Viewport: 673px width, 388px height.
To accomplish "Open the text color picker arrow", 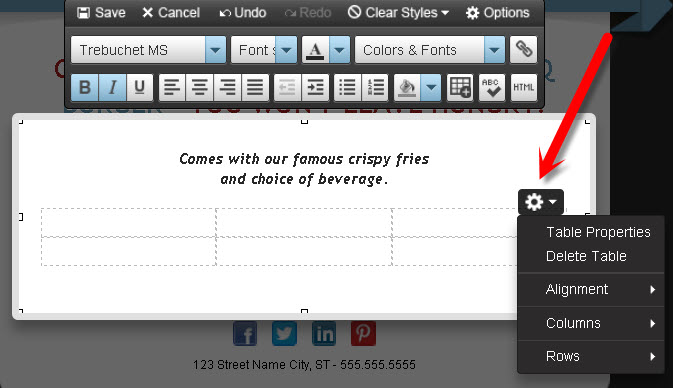I will click(x=339, y=50).
